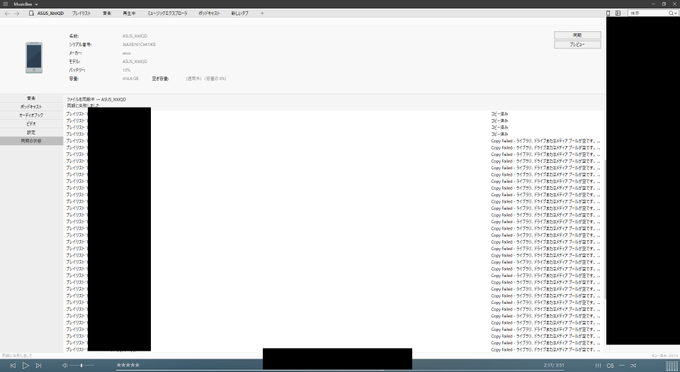Open the hamburger menu in title bar
Image resolution: width=680 pixels, height=372 pixels.
[6, 4]
